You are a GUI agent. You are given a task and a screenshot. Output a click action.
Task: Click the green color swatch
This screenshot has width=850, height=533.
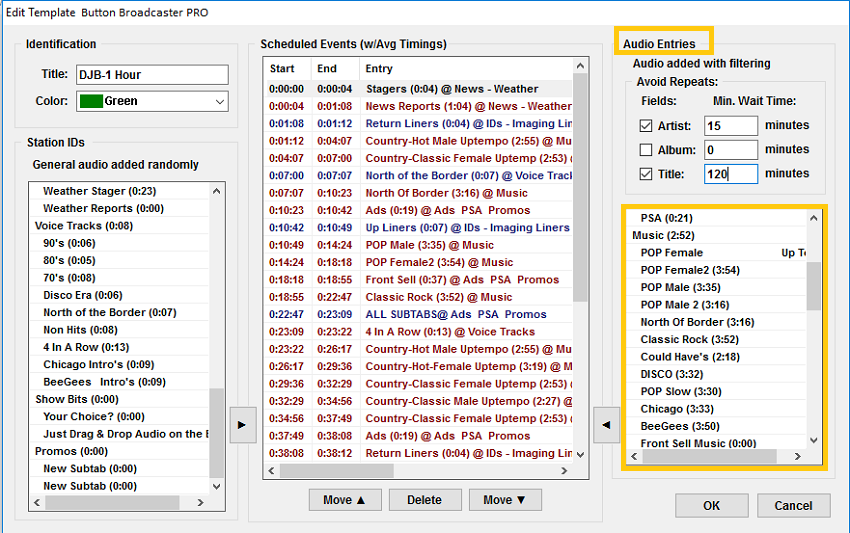(x=90, y=101)
